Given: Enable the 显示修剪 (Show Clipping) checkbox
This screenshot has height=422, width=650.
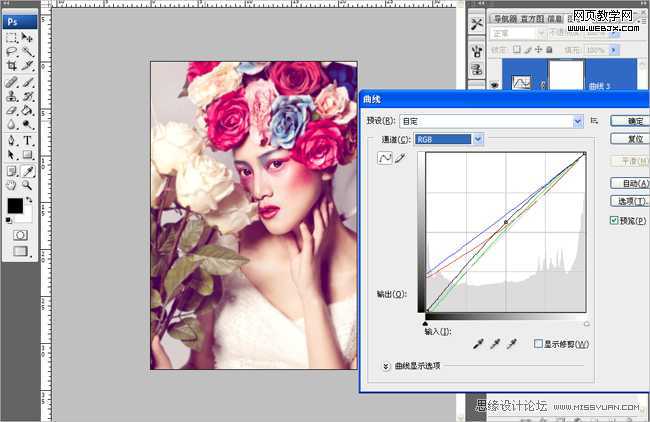Looking at the screenshot, I should (539, 344).
